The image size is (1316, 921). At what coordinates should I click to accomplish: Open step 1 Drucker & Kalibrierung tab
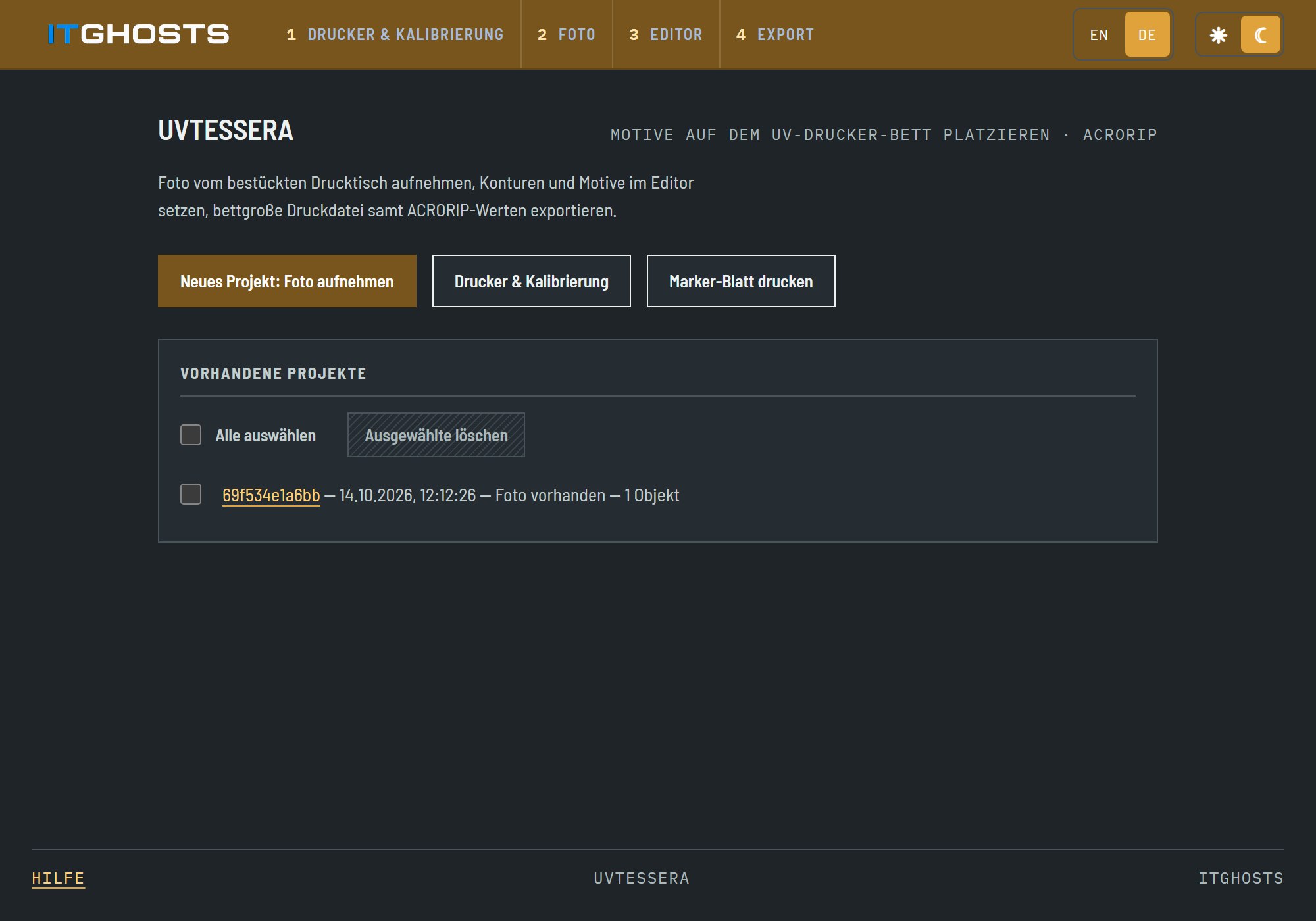click(x=395, y=34)
